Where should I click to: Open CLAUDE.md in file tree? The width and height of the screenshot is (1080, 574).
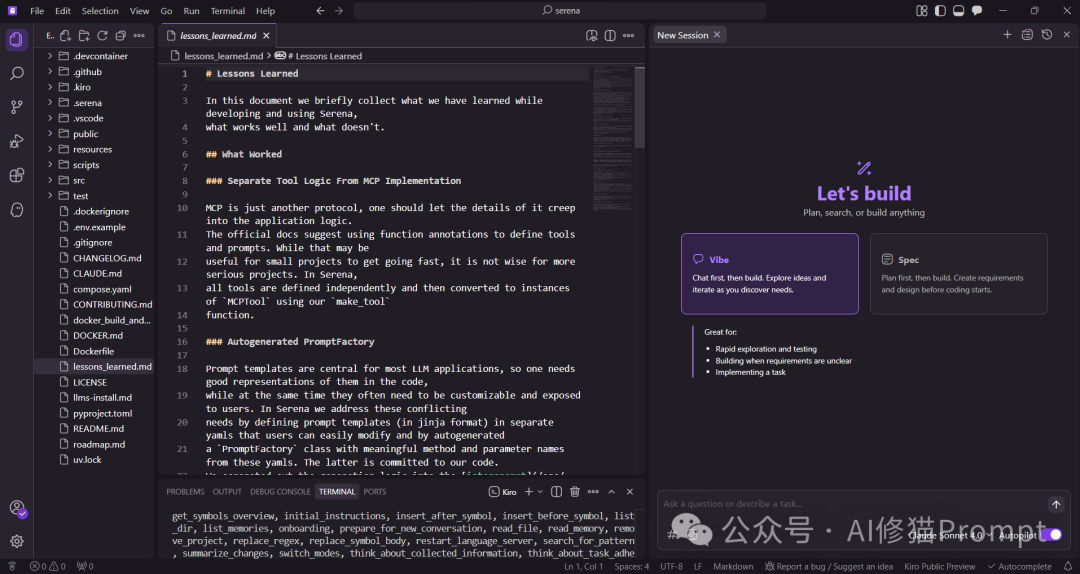coord(97,274)
